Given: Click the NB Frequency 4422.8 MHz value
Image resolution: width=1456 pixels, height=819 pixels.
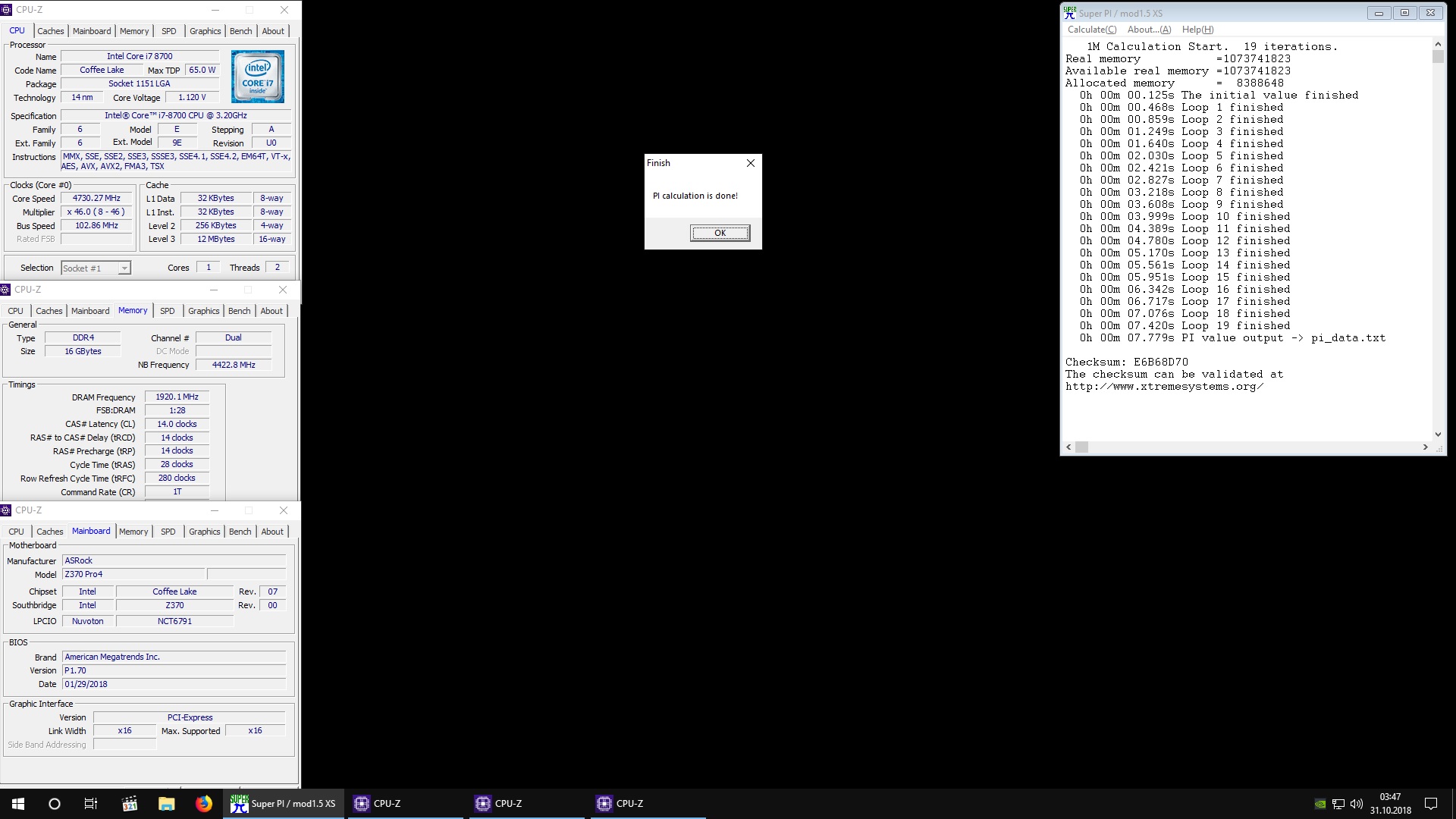Looking at the screenshot, I should coord(234,365).
